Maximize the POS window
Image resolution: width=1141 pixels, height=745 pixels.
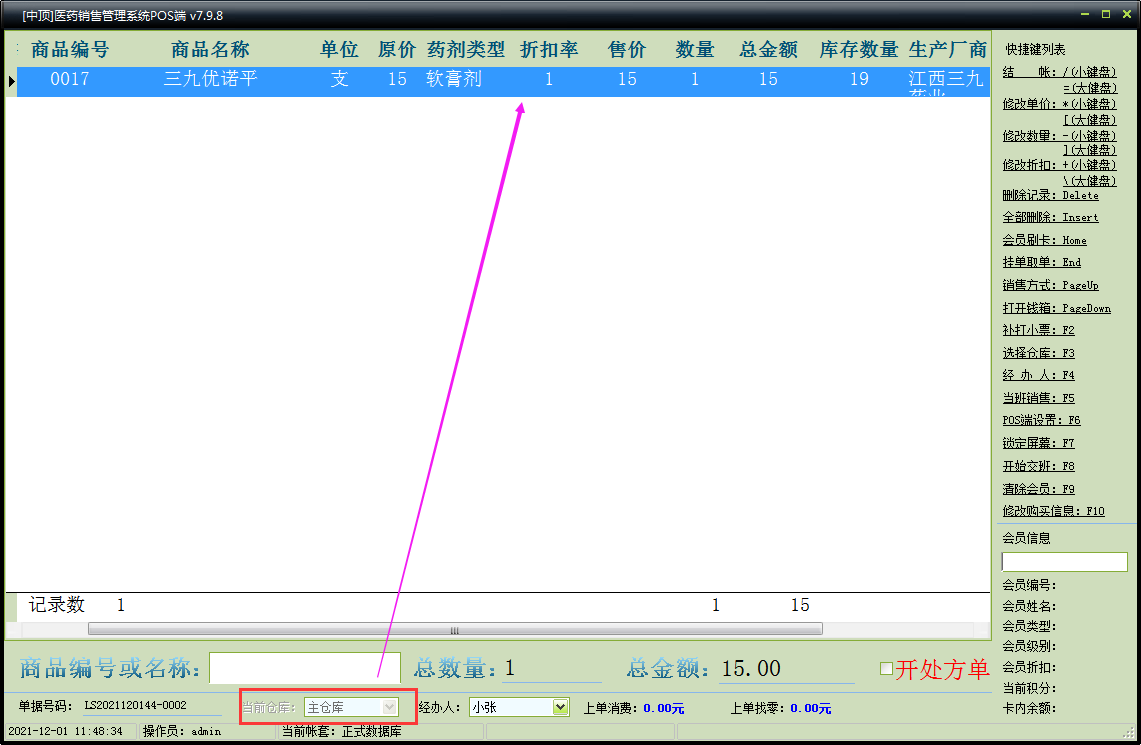tap(1105, 15)
